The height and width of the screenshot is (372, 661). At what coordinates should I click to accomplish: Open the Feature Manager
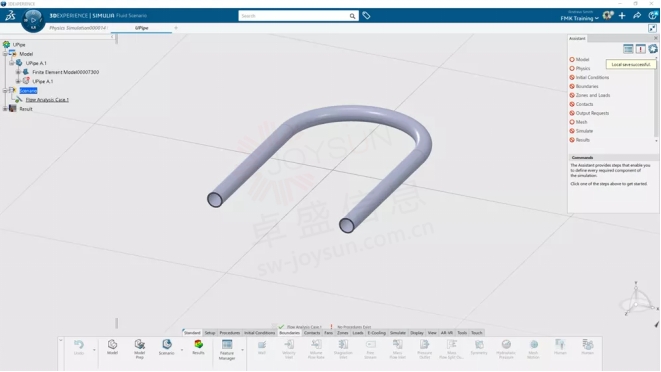pyautogui.click(x=227, y=350)
